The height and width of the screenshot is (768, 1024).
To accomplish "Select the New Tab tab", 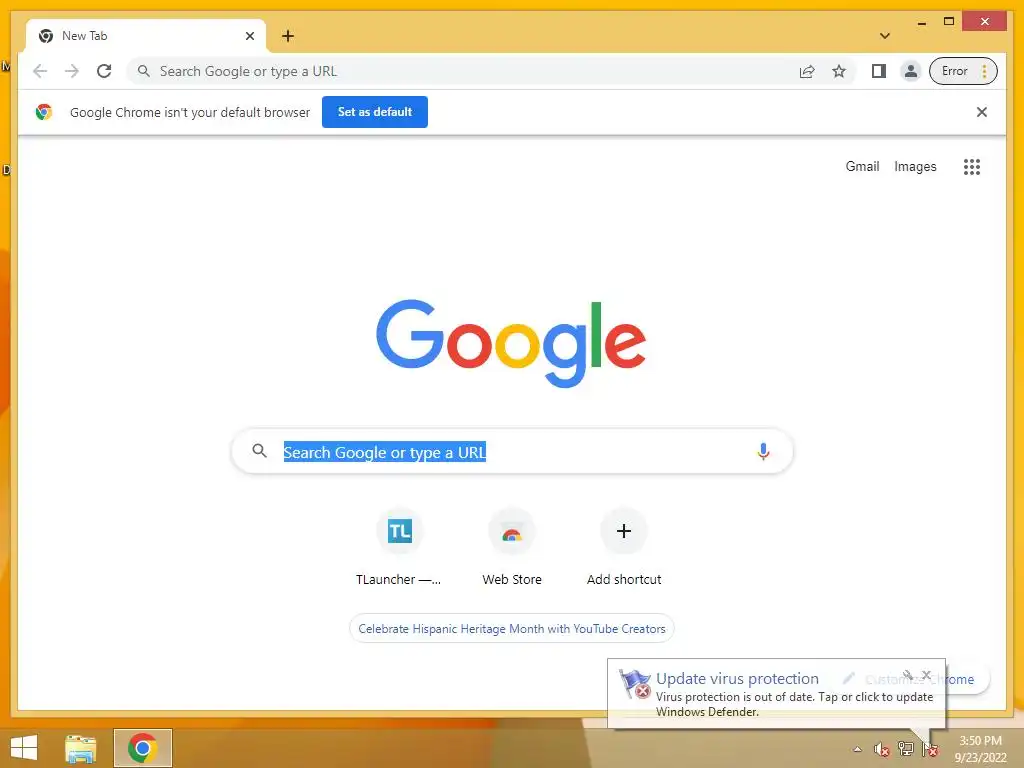I will [x=146, y=36].
